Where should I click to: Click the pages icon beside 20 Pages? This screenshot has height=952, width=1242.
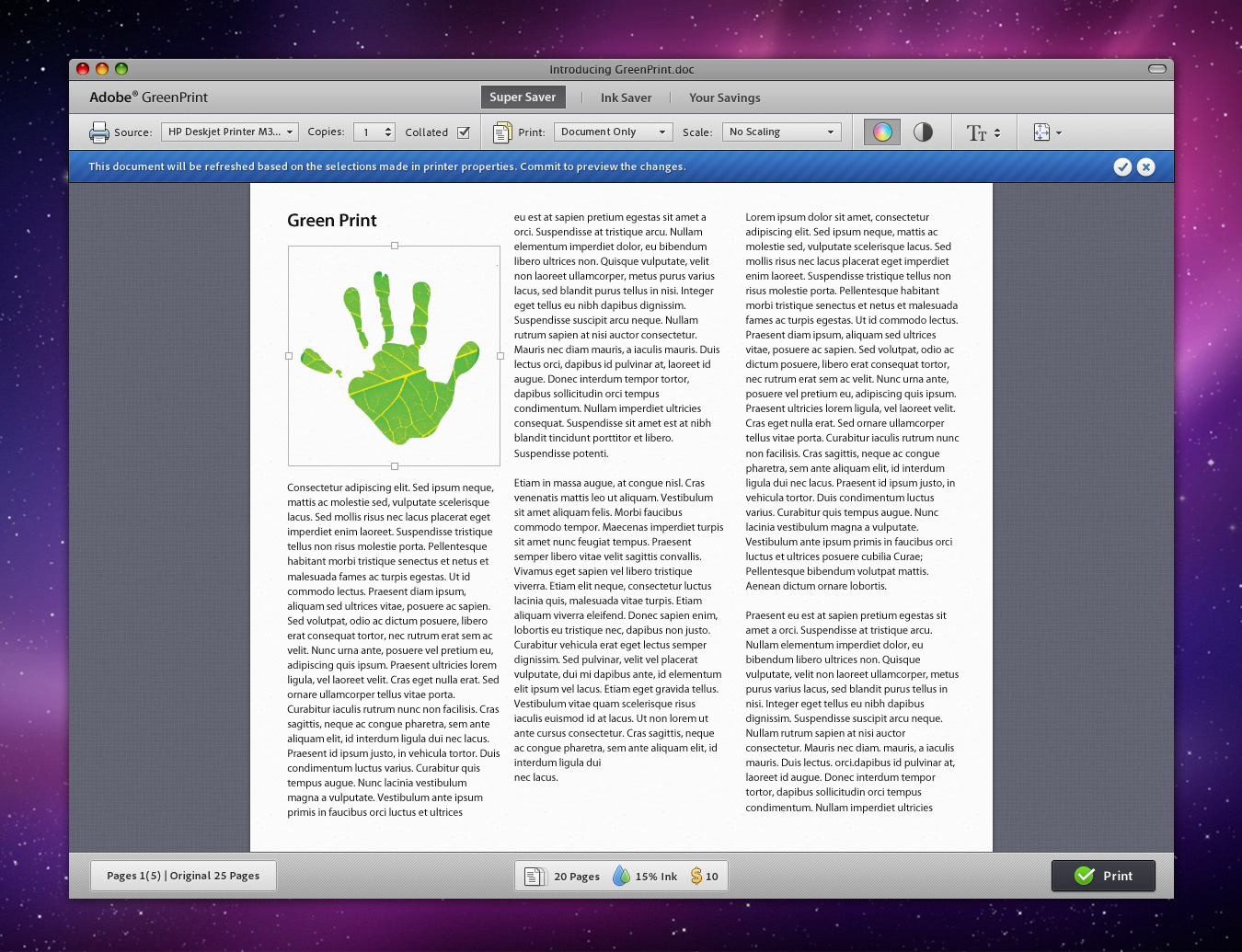tap(534, 877)
